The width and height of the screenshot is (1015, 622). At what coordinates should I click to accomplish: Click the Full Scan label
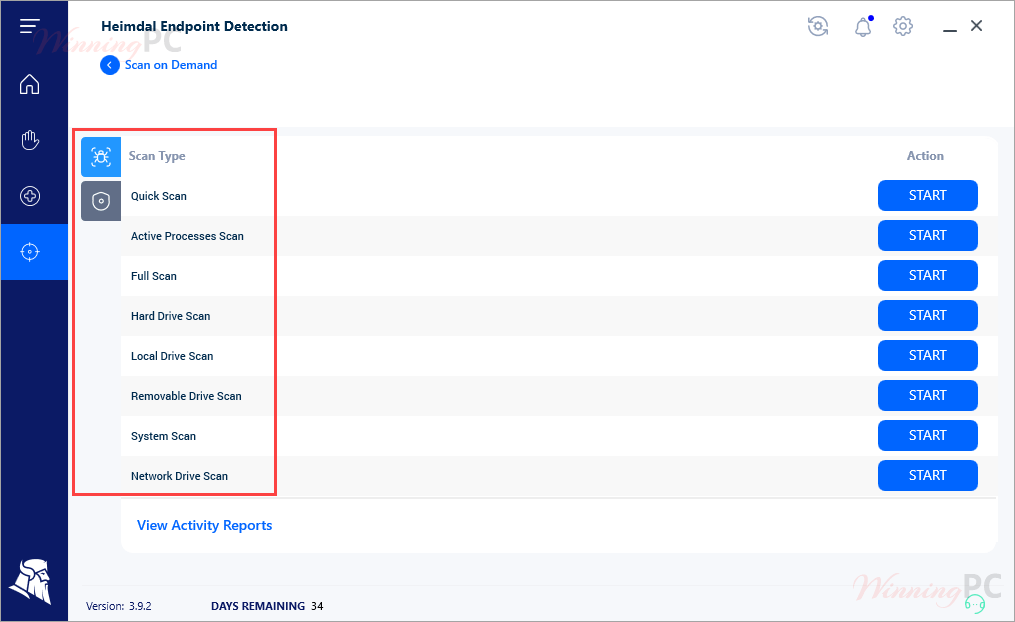(153, 276)
